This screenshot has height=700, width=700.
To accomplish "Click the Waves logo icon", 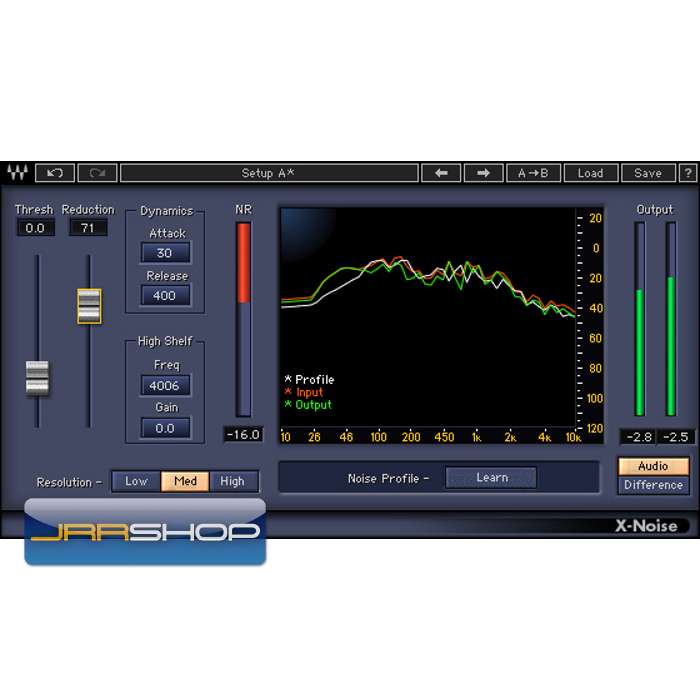I will click(17, 173).
